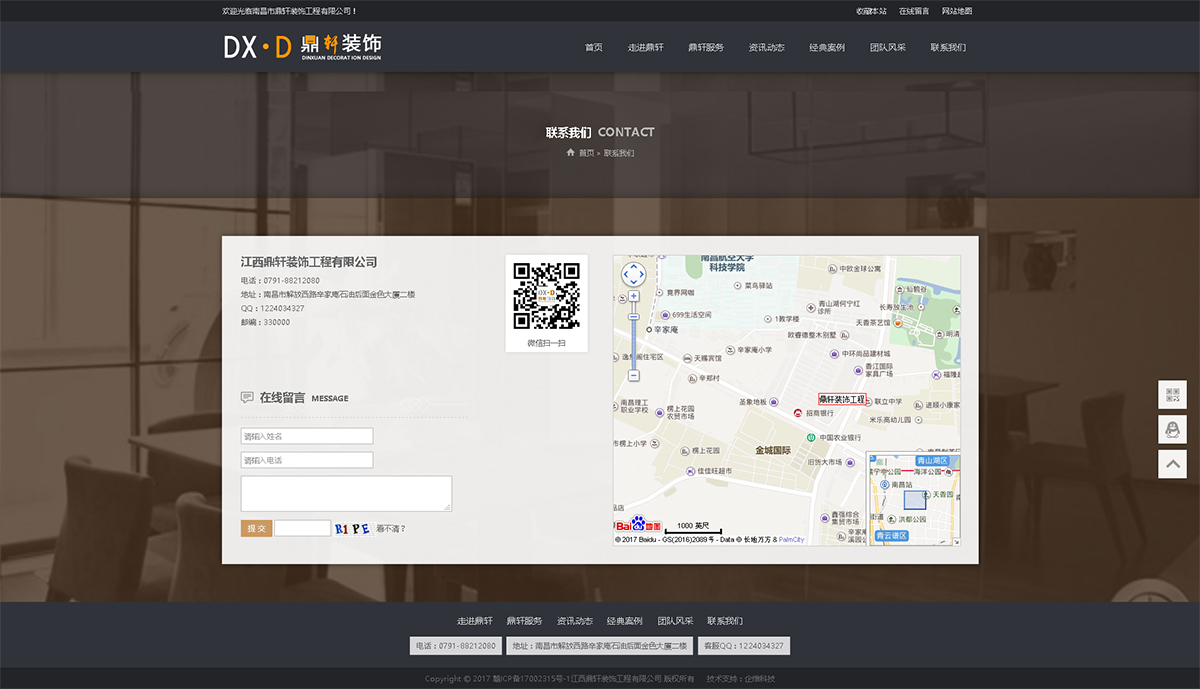Click the 南昌站 icon in the overview map
This screenshot has width=1200, height=689.
pyautogui.click(x=884, y=484)
